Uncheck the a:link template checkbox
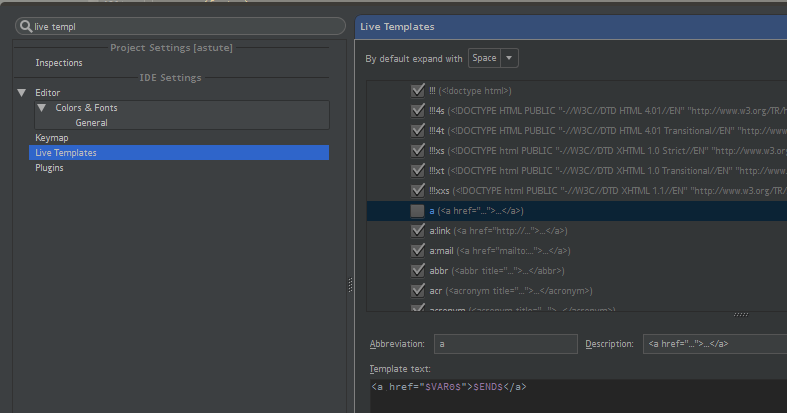The width and height of the screenshot is (787, 413). [x=417, y=231]
